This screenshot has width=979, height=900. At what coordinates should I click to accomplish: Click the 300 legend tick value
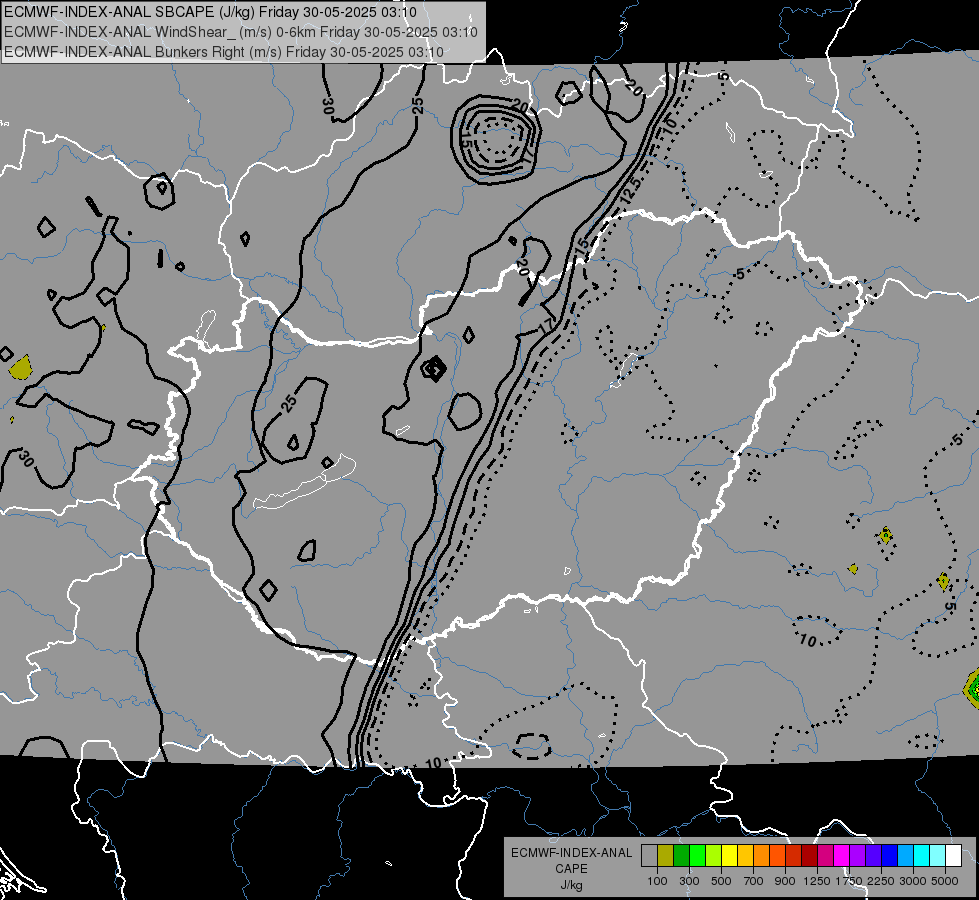(689, 881)
